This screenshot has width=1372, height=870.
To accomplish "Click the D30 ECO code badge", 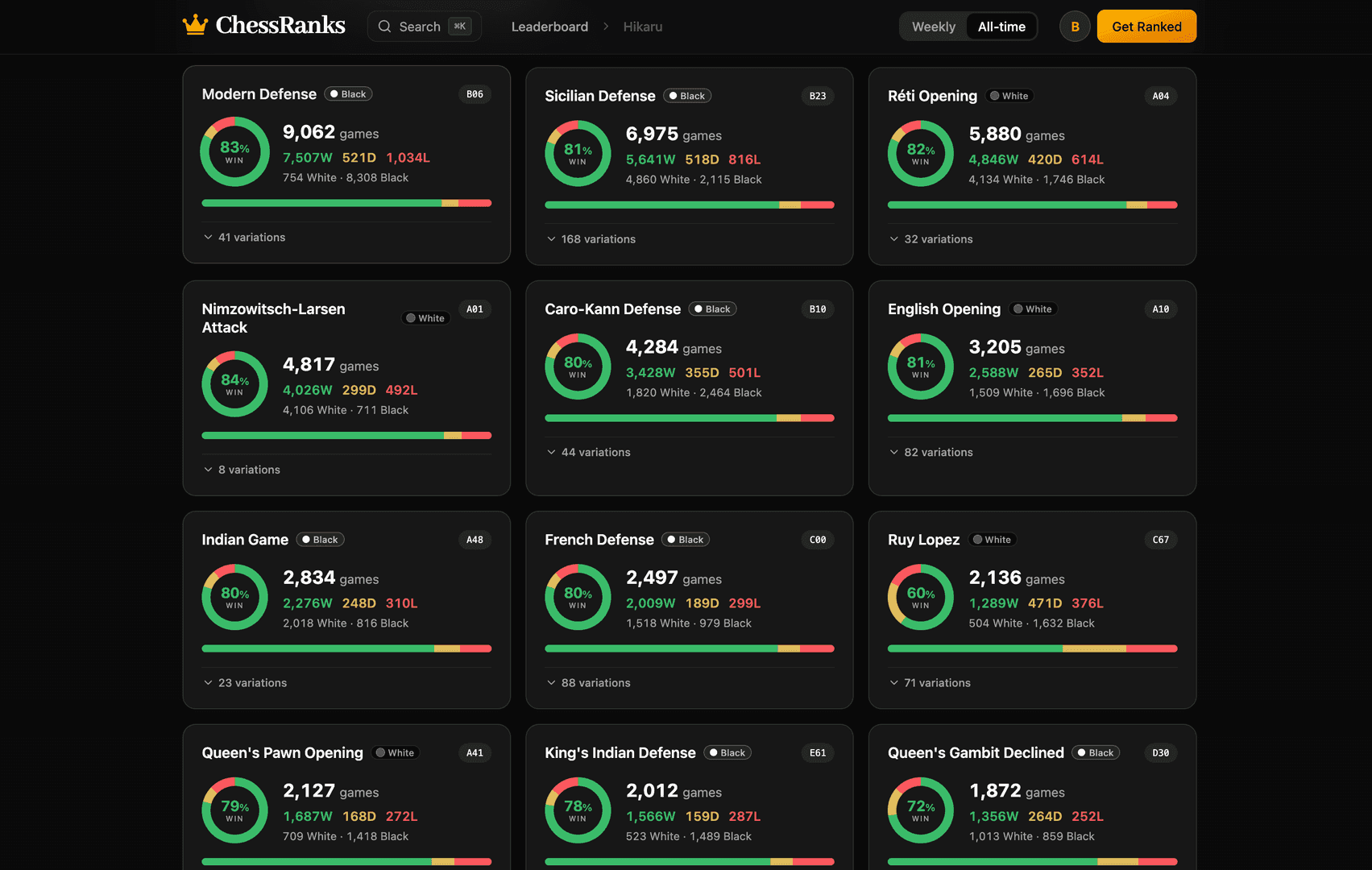I will (x=1161, y=753).
